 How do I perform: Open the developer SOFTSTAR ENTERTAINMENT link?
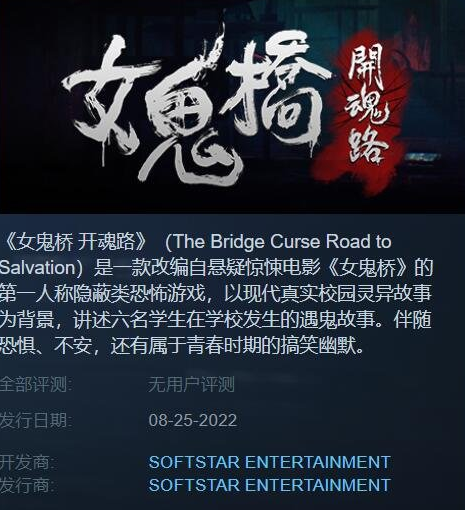[269, 462]
